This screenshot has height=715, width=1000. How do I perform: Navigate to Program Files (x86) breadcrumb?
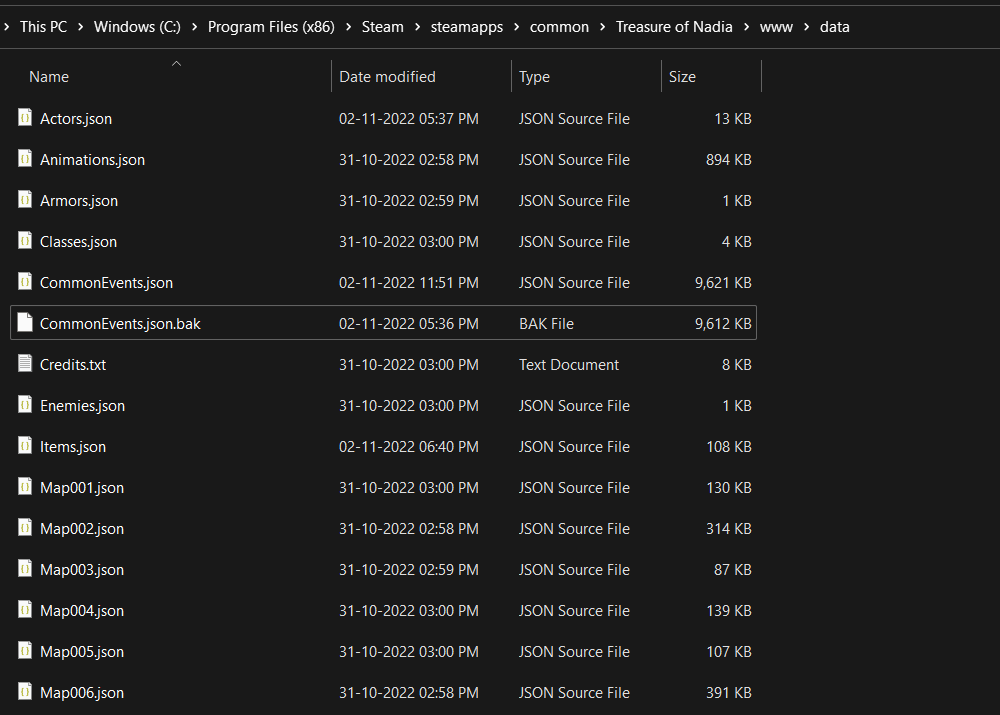(273, 27)
